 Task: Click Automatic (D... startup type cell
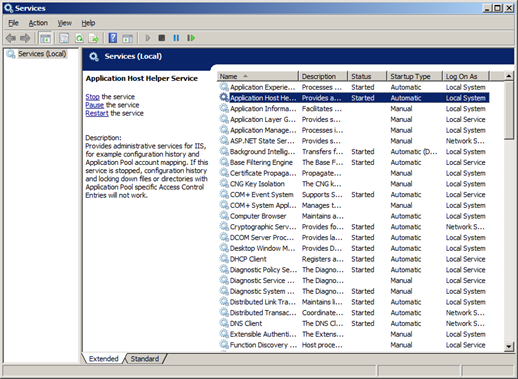414,152
